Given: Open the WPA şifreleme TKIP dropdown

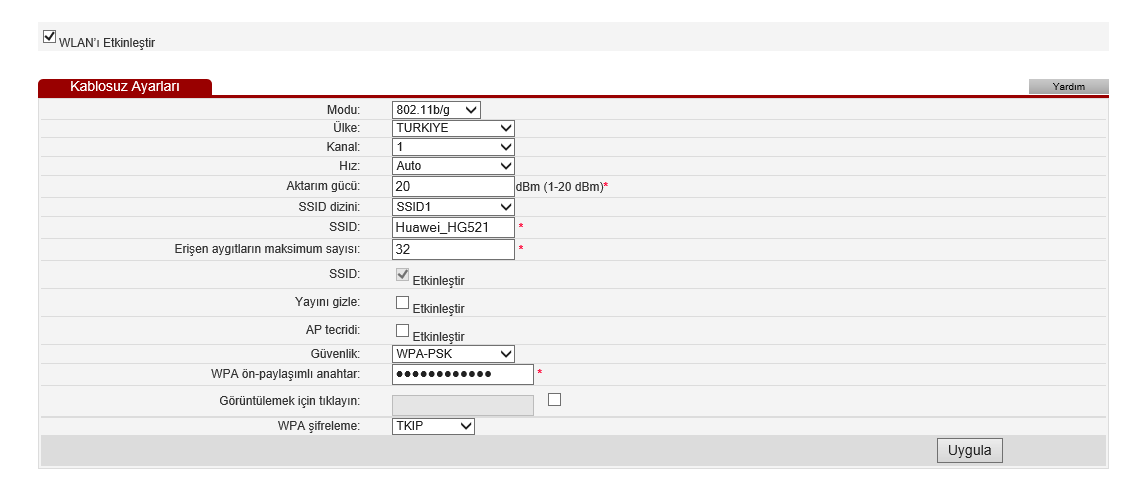Looking at the screenshot, I should [x=433, y=427].
